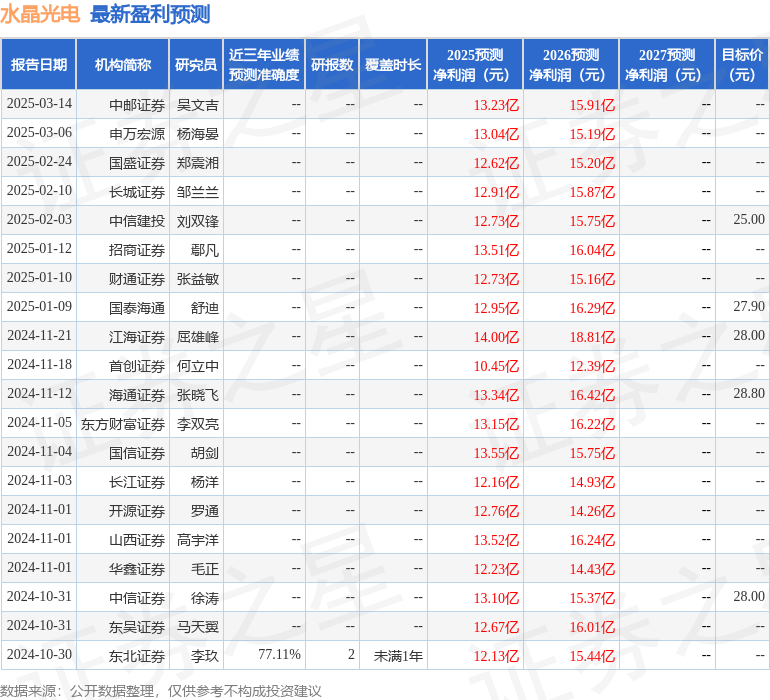This screenshot has width=770, height=700.
Task: Click the 覆盖时长 column header
Action: (x=393, y=65)
